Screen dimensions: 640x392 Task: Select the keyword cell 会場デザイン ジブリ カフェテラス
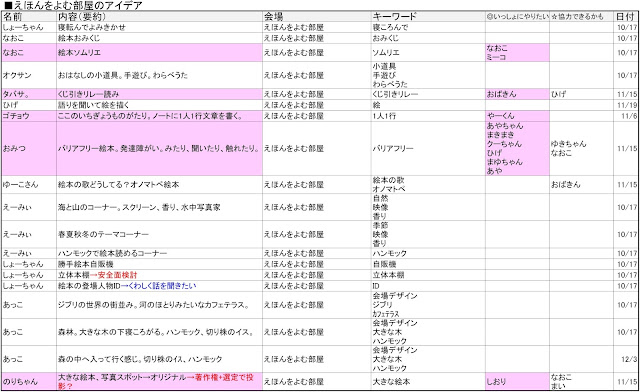tap(428, 305)
